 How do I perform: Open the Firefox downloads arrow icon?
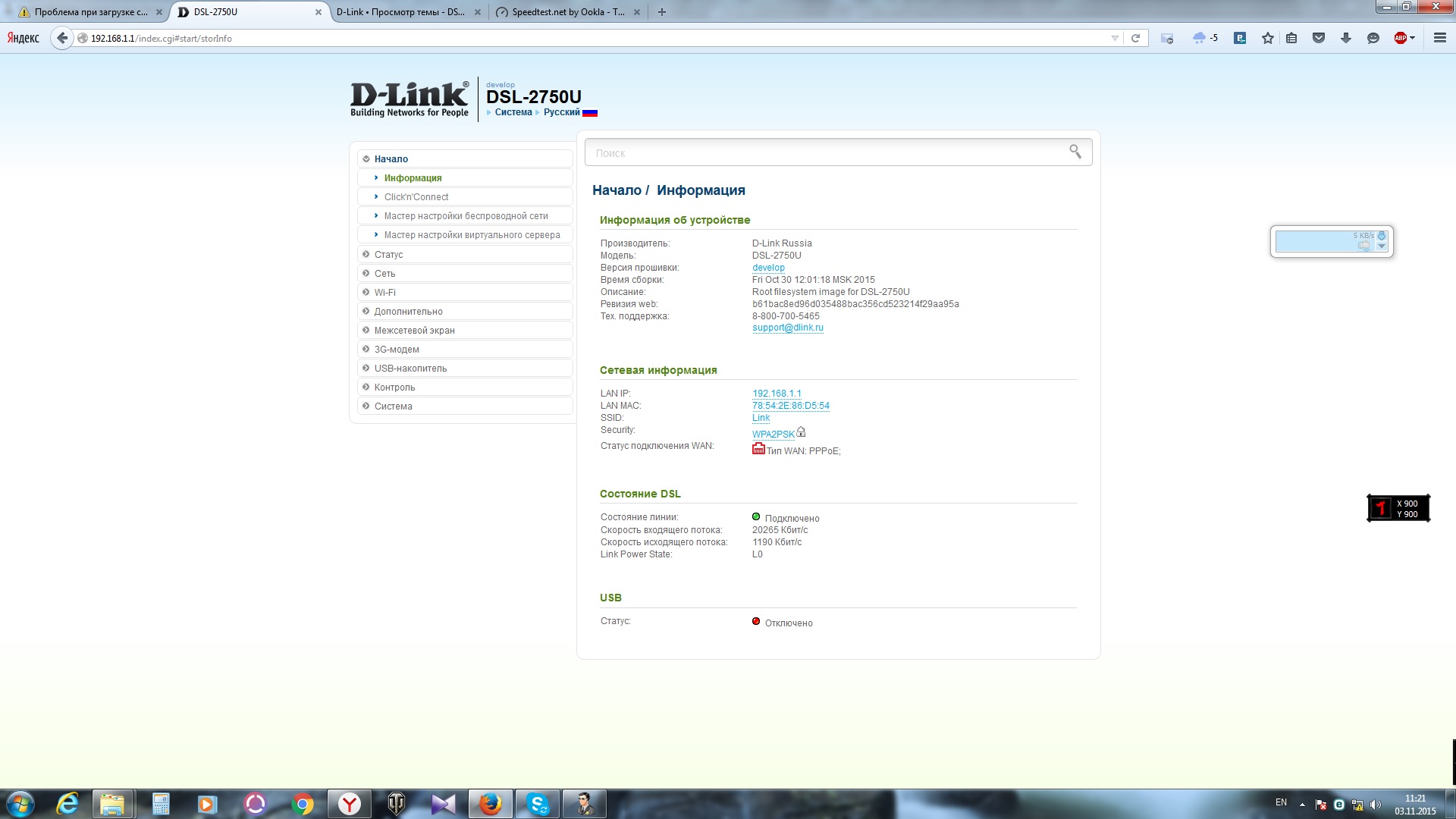(x=1345, y=38)
